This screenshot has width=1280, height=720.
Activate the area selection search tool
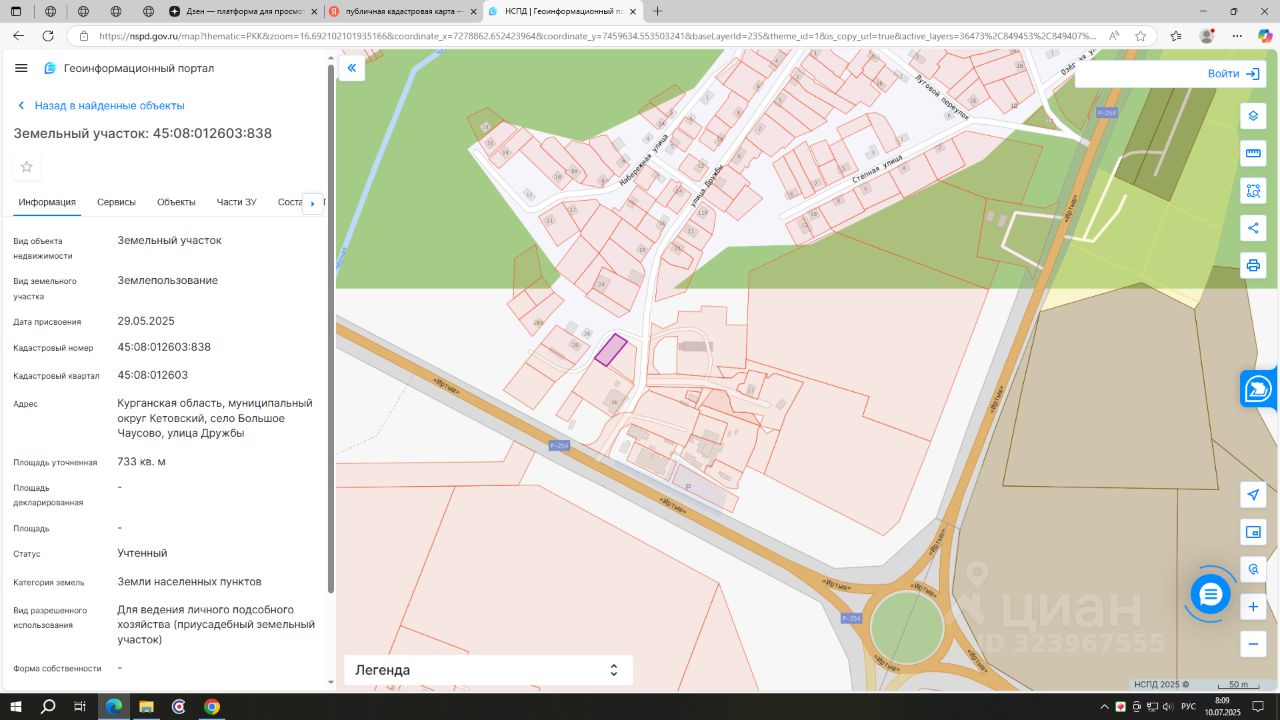1253,190
